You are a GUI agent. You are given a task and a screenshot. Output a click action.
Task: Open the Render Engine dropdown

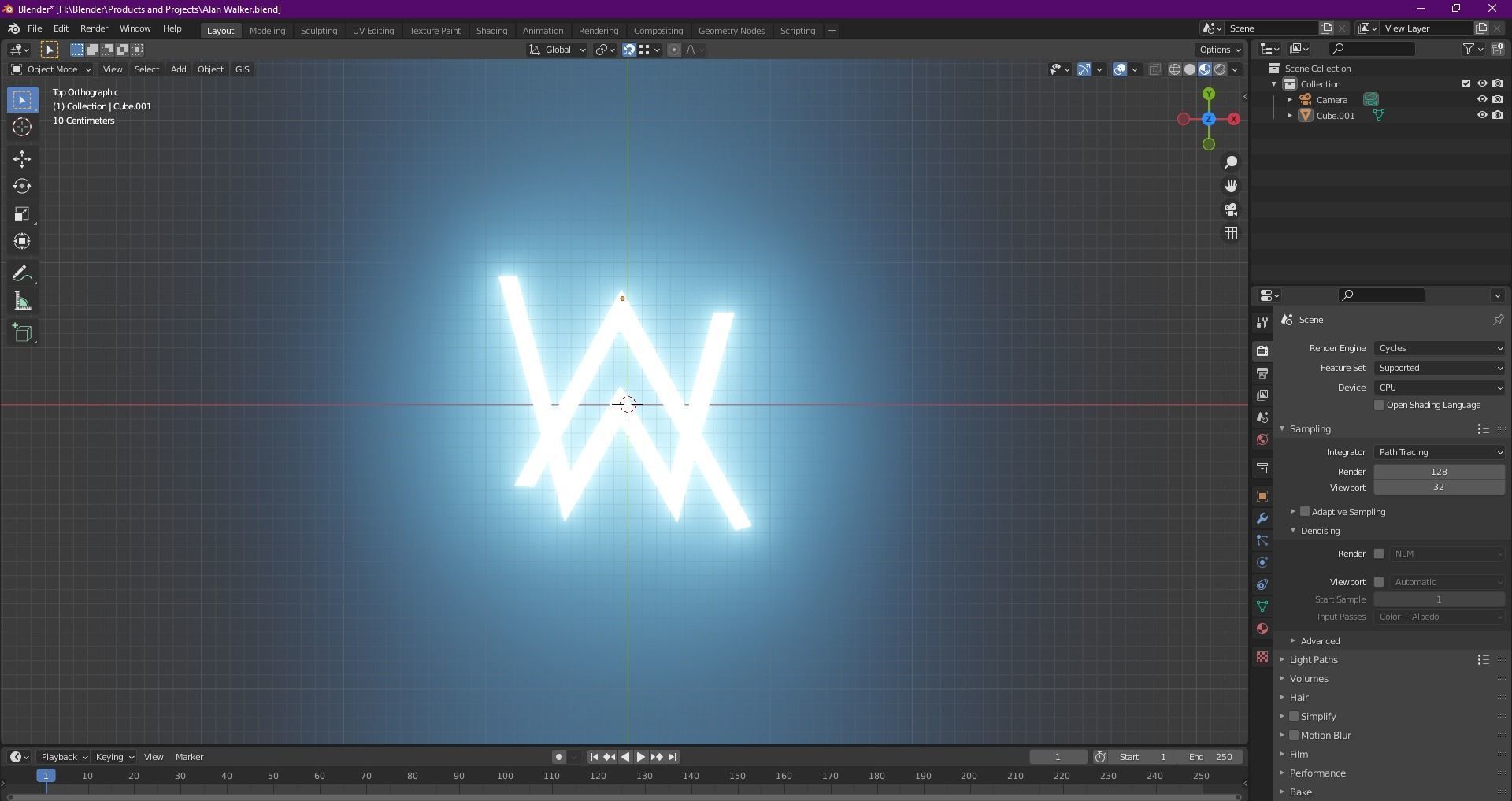tap(1440, 348)
